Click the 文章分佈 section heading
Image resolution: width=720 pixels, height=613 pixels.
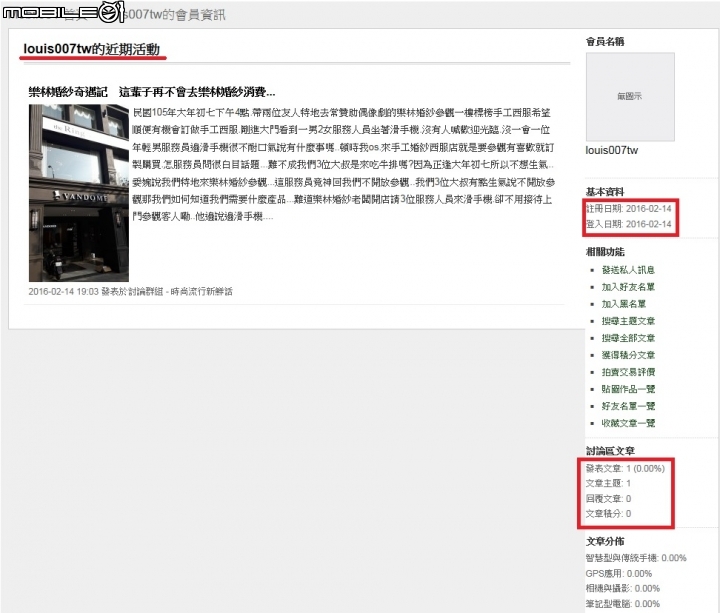tap(604, 541)
